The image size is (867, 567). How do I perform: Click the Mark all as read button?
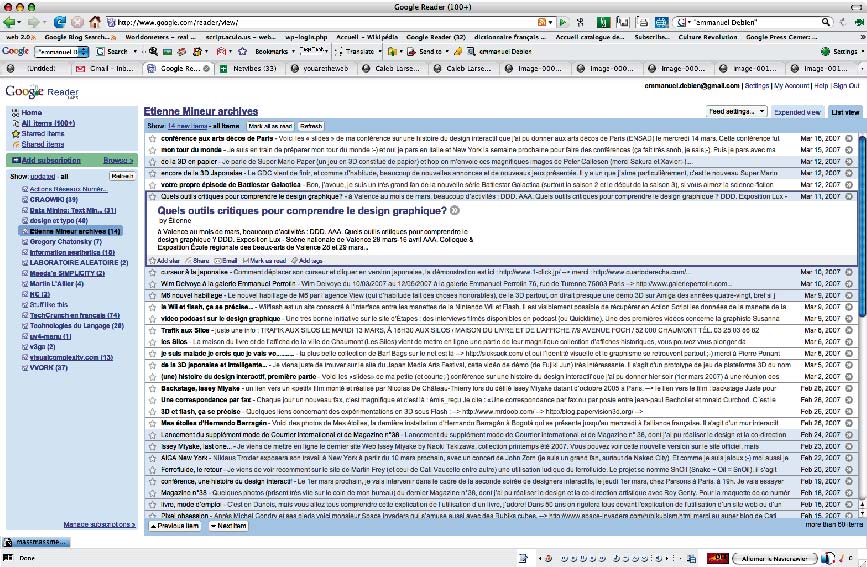point(270,126)
